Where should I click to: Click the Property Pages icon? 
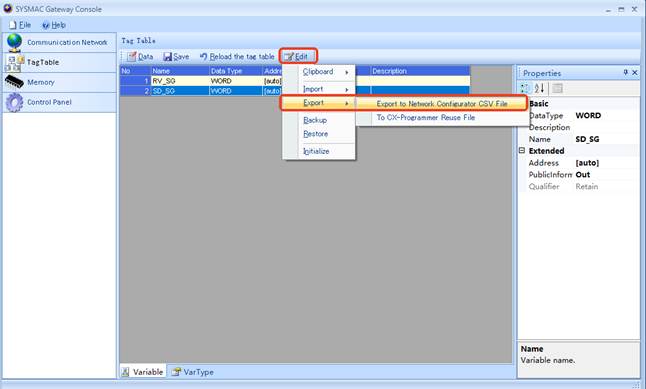557,88
